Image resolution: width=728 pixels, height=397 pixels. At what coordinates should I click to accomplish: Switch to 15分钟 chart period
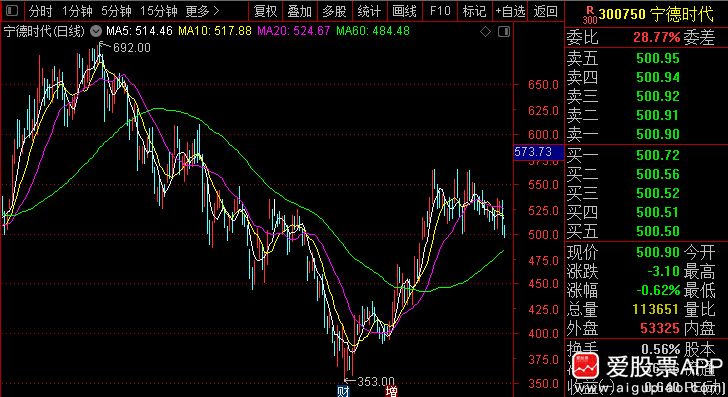coord(158,11)
